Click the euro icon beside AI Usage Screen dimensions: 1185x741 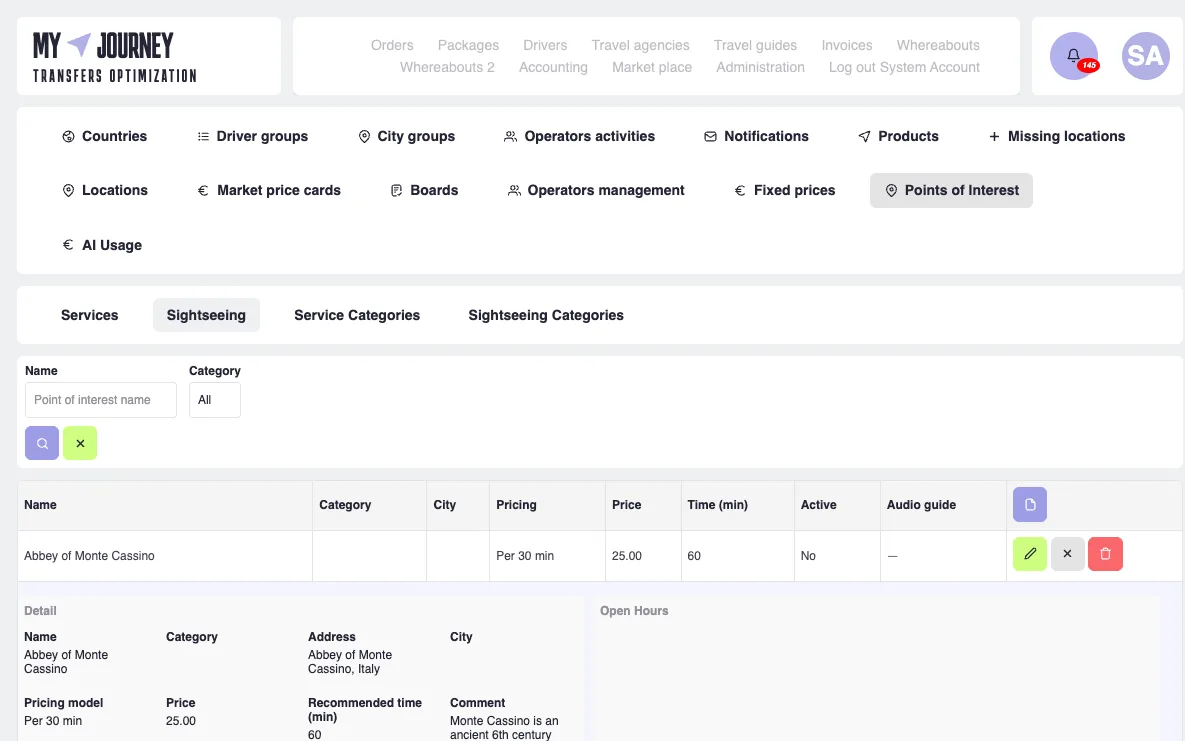(68, 245)
